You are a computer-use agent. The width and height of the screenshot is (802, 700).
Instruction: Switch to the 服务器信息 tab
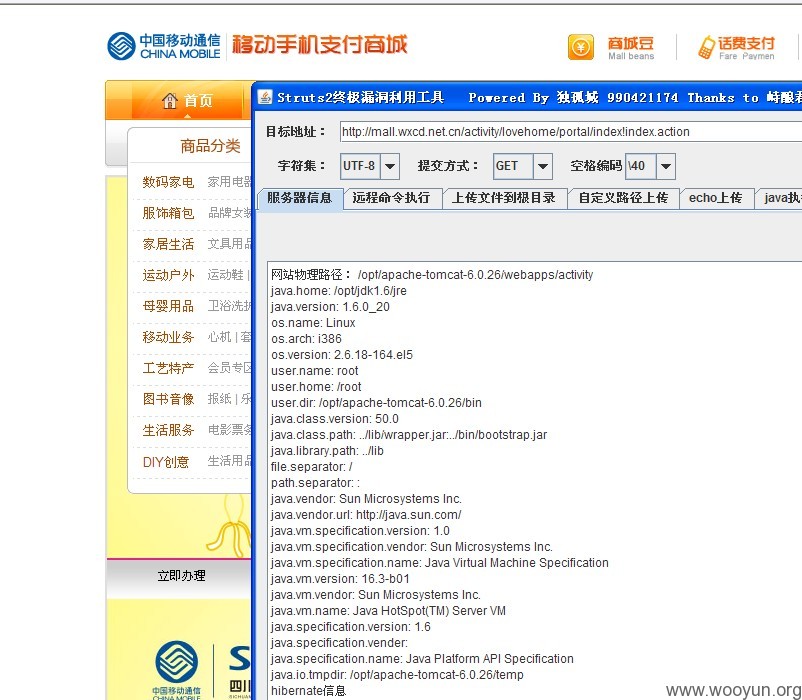(x=300, y=198)
